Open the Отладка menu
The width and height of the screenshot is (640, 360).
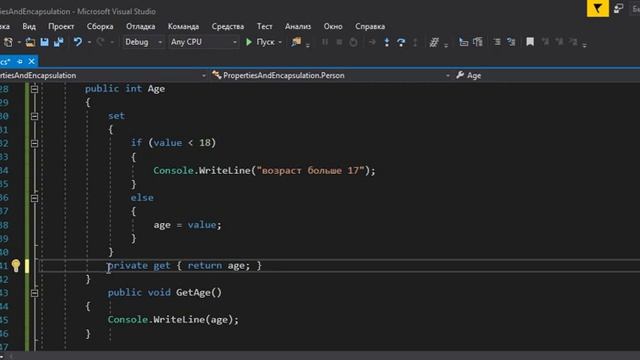(x=140, y=27)
